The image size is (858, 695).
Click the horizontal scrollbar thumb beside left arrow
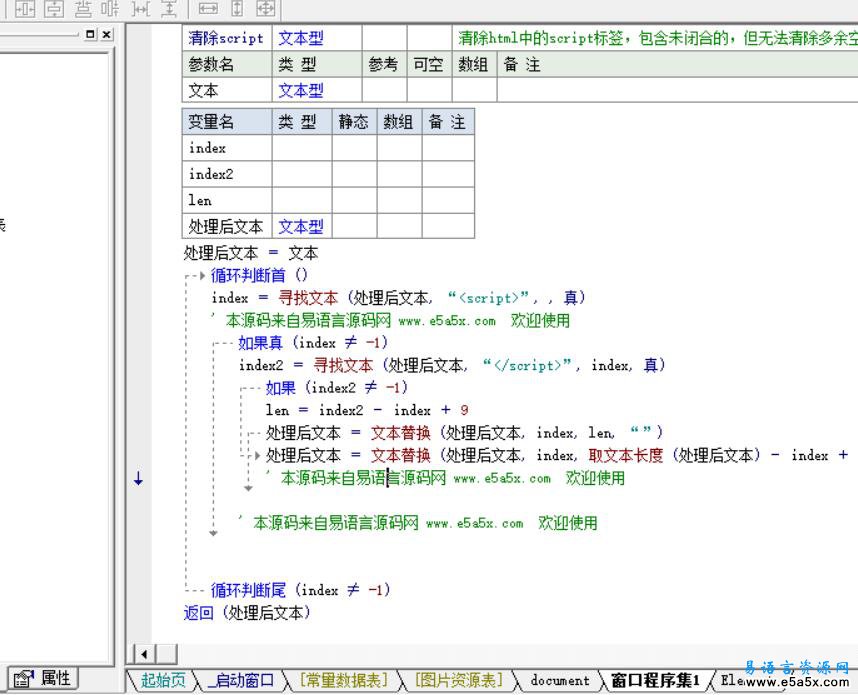pyautogui.click(x=167, y=654)
